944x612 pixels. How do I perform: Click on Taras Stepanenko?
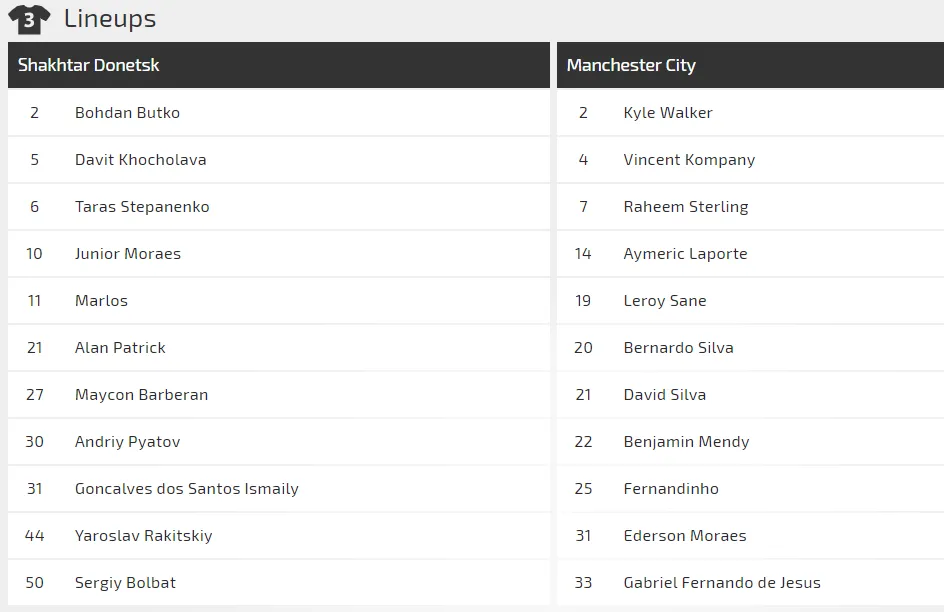pyautogui.click(x=142, y=207)
